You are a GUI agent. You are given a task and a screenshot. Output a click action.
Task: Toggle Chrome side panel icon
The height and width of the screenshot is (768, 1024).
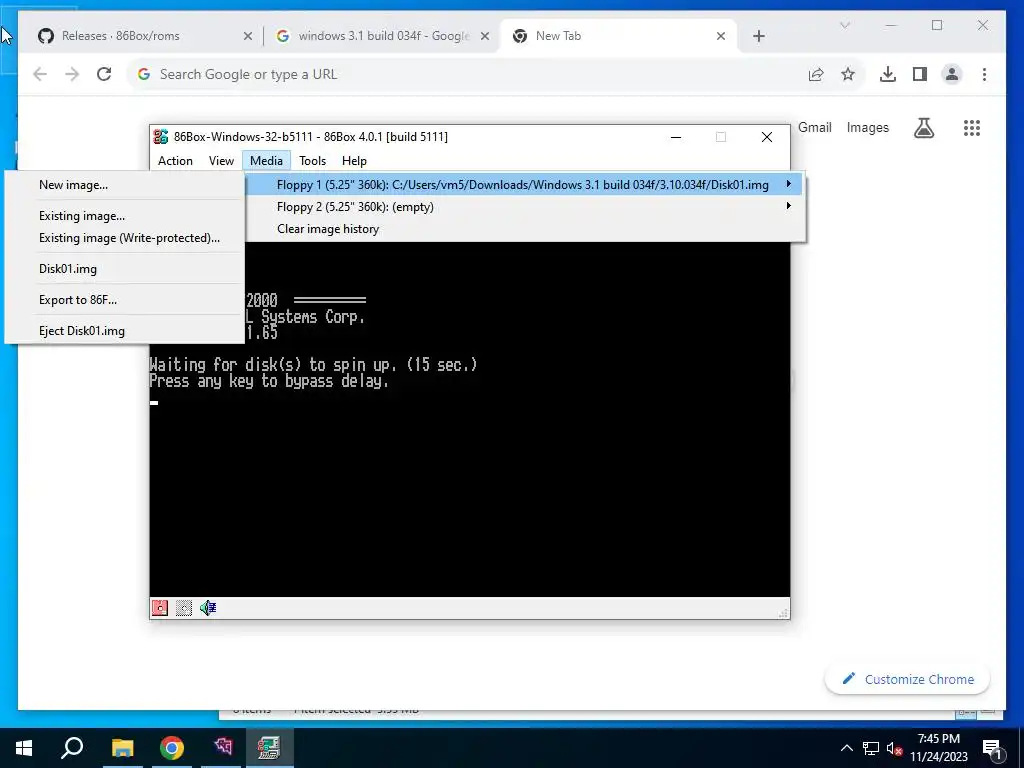pyautogui.click(x=920, y=74)
